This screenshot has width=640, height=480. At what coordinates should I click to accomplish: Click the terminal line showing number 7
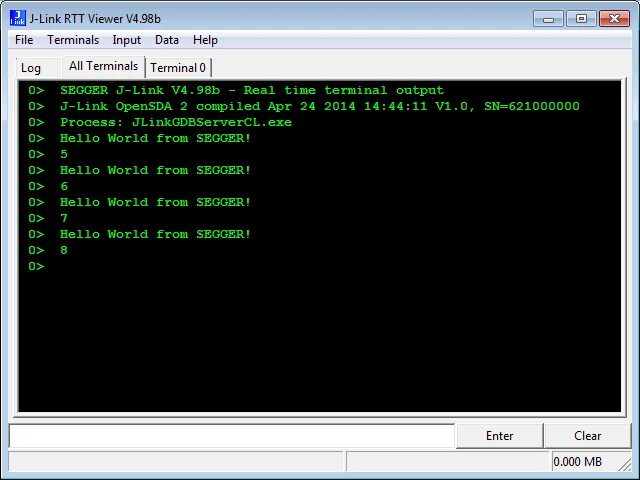pyautogui.click(x=64, y=218)
